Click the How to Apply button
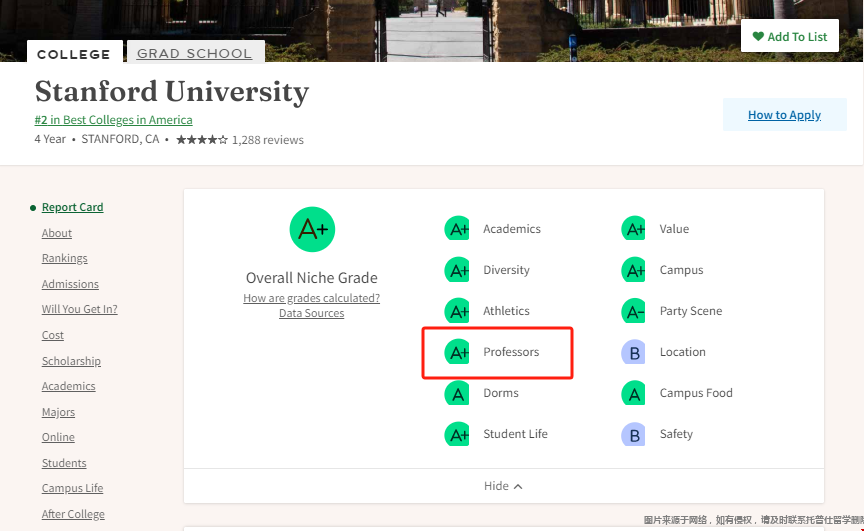Viewport: 864px width, 531px height. (x=784, y=115)
